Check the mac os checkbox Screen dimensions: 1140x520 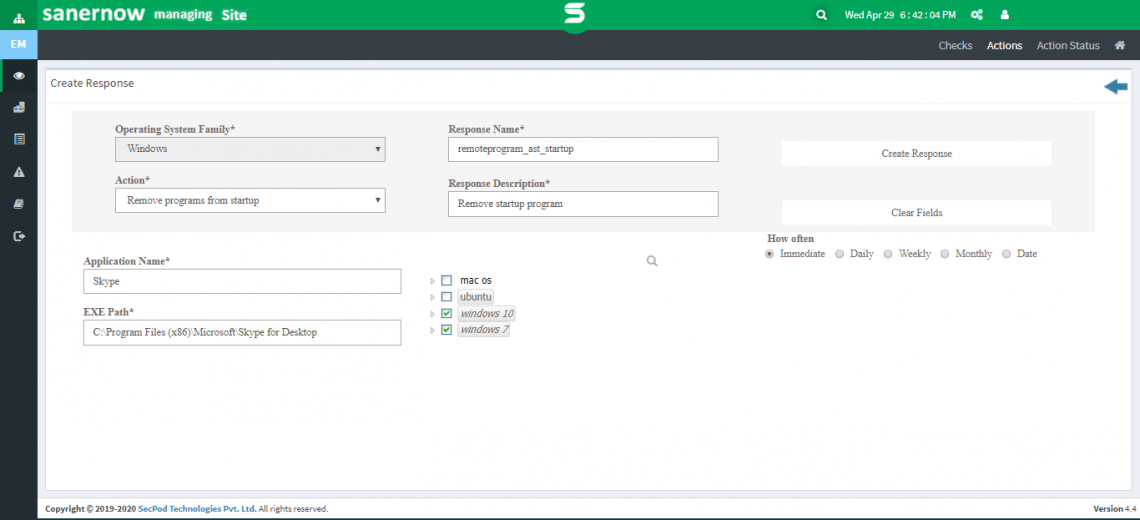point(446,281)
